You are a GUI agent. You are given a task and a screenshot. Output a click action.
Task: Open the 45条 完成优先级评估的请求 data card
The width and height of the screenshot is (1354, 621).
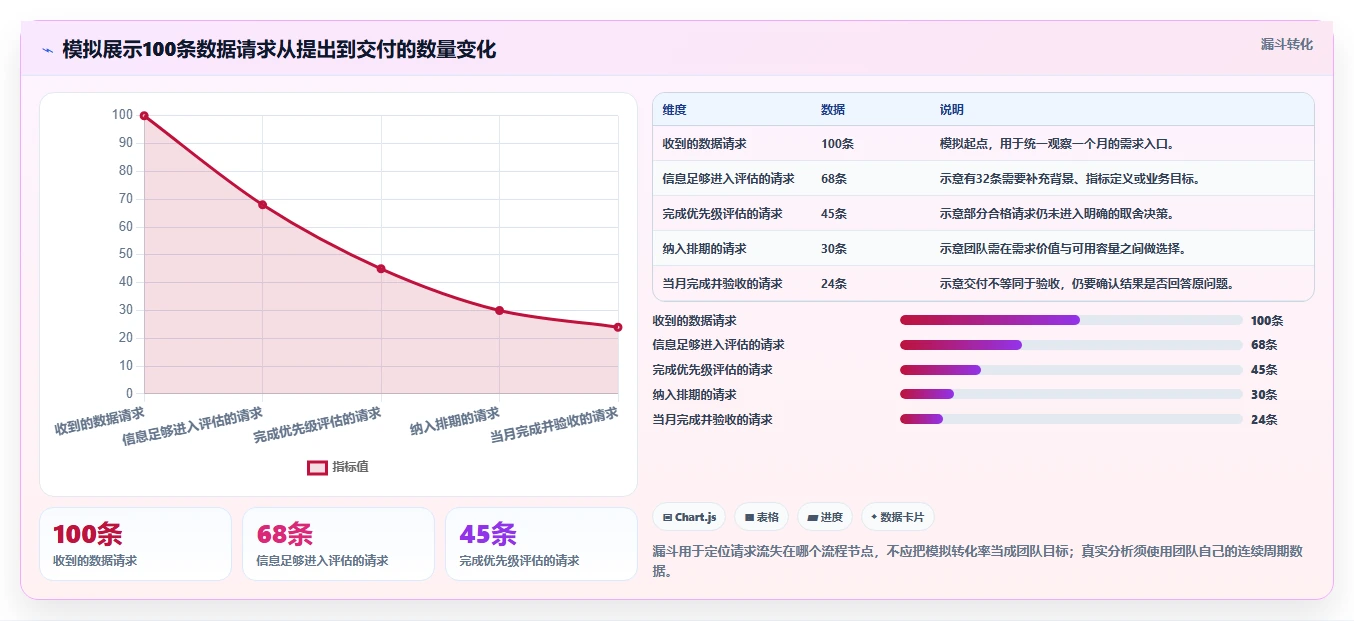541,544
